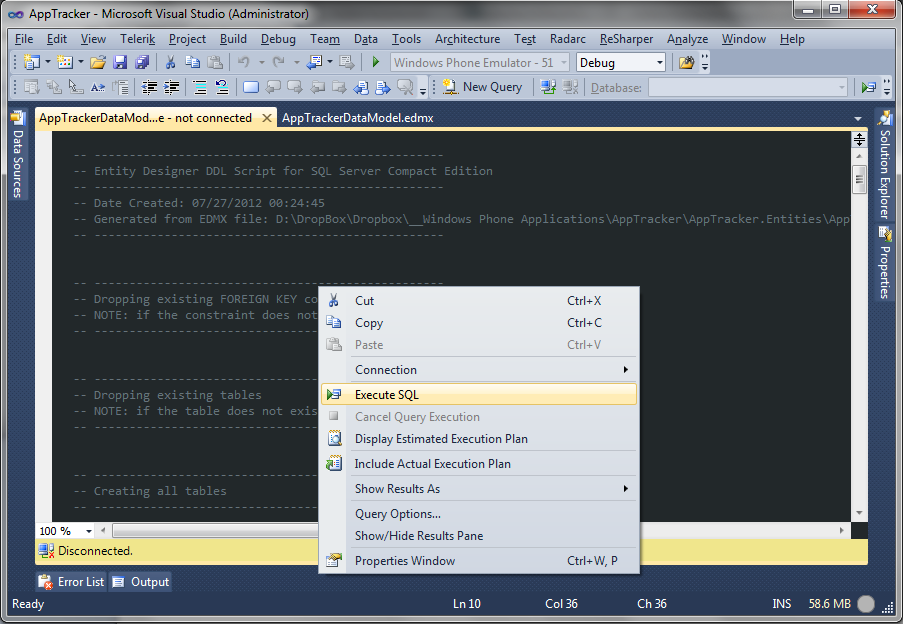Image resolution: width=903 pixels, height=624 pixels.
Task: Click the Redo arrow icon
Action: 279,62
